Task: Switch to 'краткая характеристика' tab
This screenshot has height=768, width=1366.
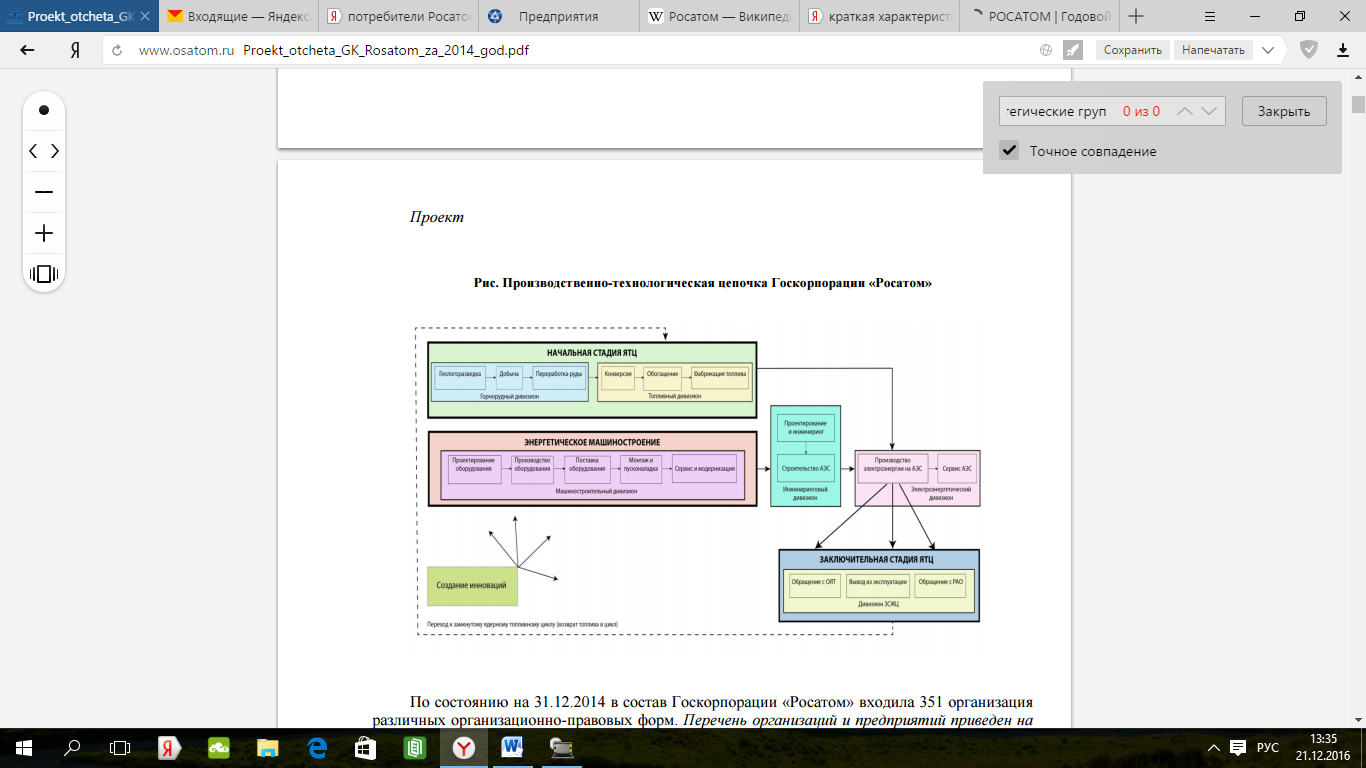Action: [x=878, y=16]
